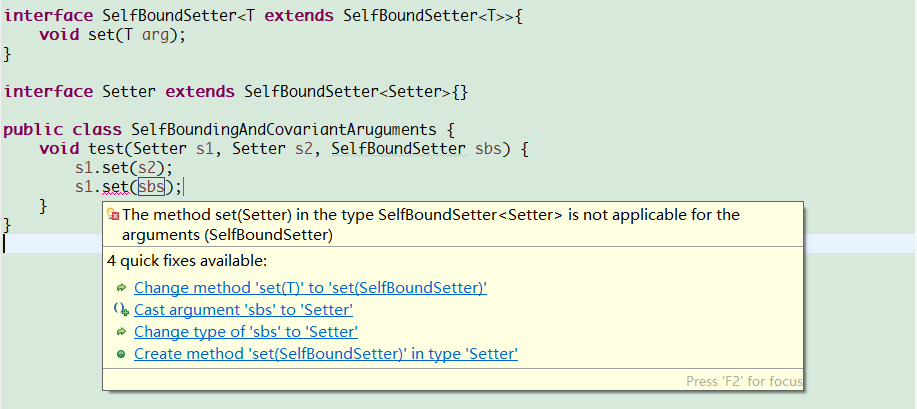Screen dimensions: 917x409
Task: Click green icon beside 'Create method' fix
Action: [x=121, y=354]
